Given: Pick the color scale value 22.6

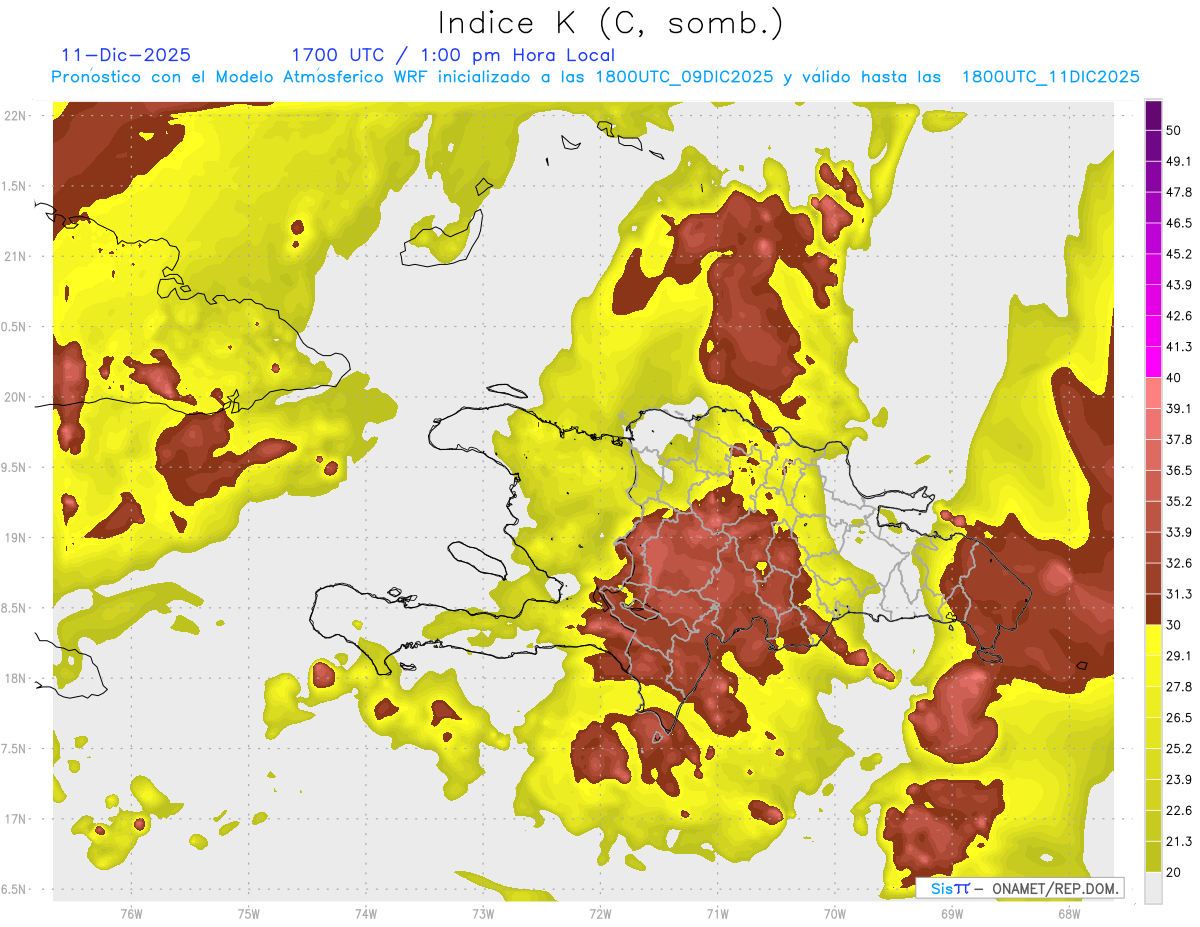Looking at the screenshot, I should coord(1179,811).
